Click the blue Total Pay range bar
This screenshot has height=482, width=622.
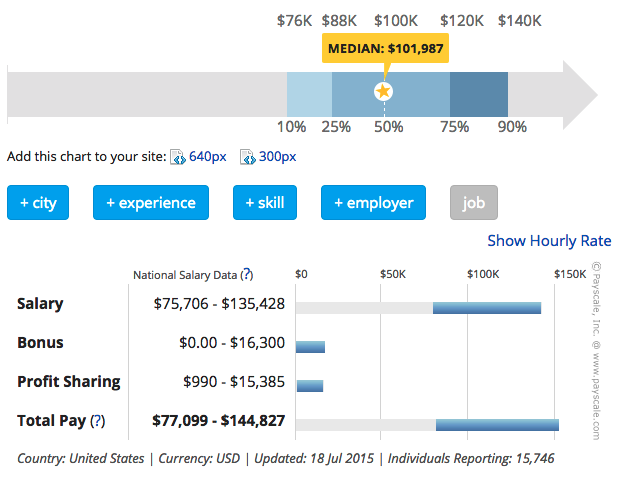(x=497, y=424)
